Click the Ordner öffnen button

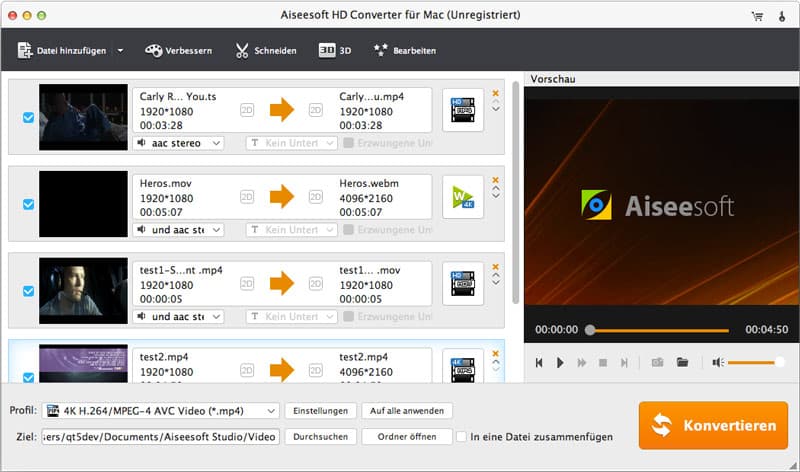tap(407, 437)
